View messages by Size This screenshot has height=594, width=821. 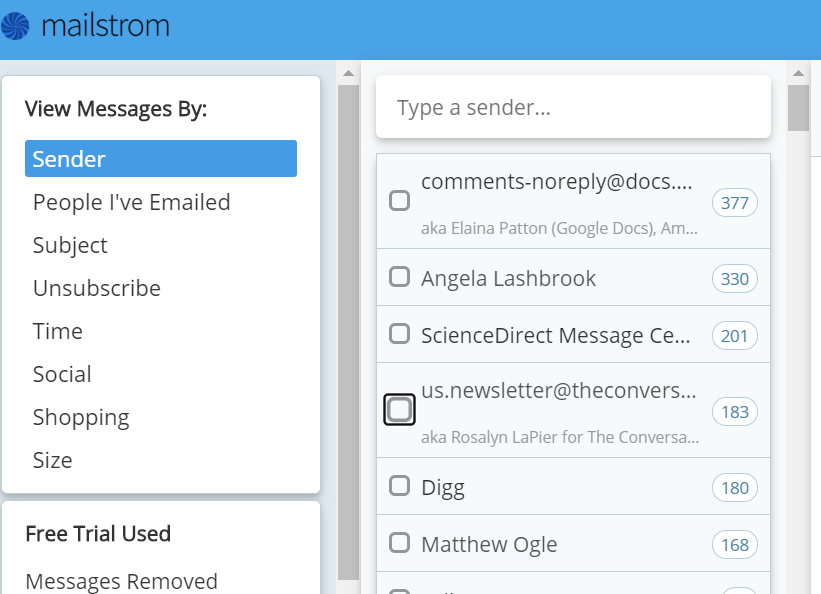(x=52, y=460)
